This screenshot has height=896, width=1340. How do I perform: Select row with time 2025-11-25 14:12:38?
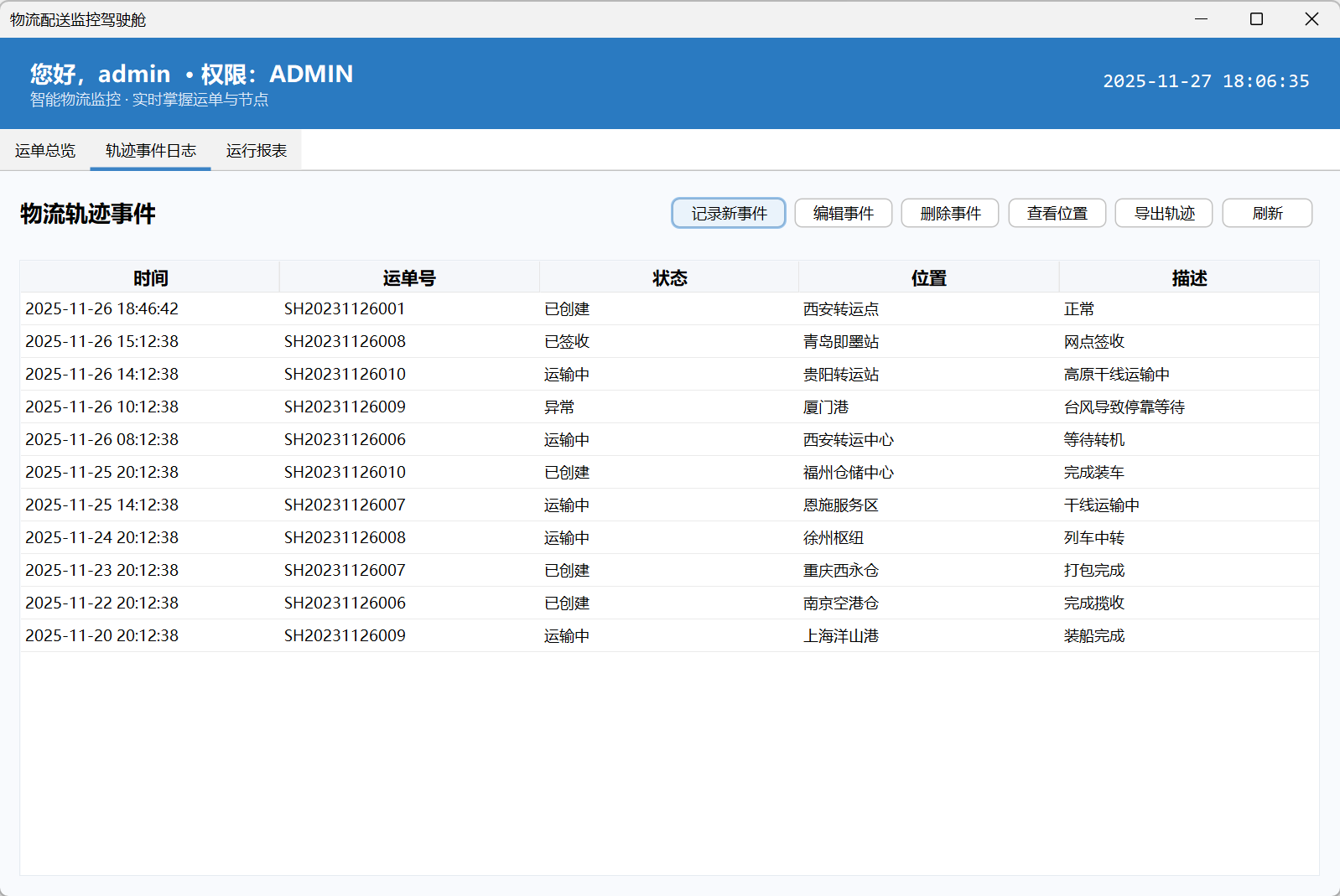[x=669, y=505]
